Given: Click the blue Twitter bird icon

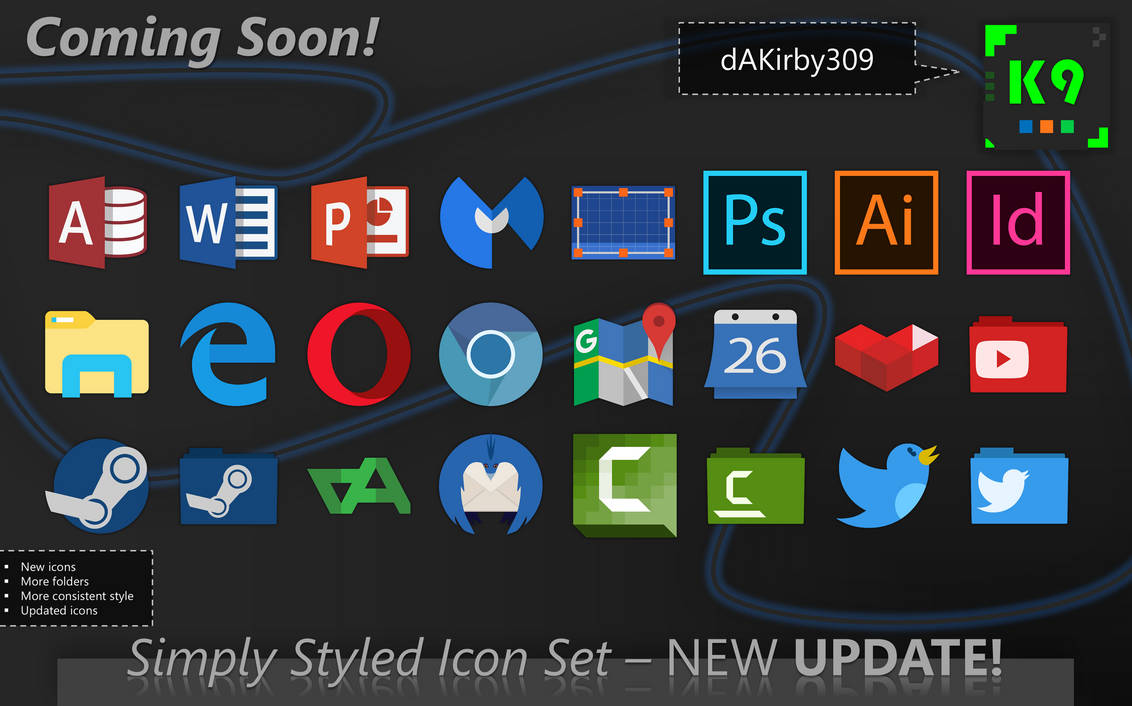Looking at the screenshot, I should click(x=888, y=486).
